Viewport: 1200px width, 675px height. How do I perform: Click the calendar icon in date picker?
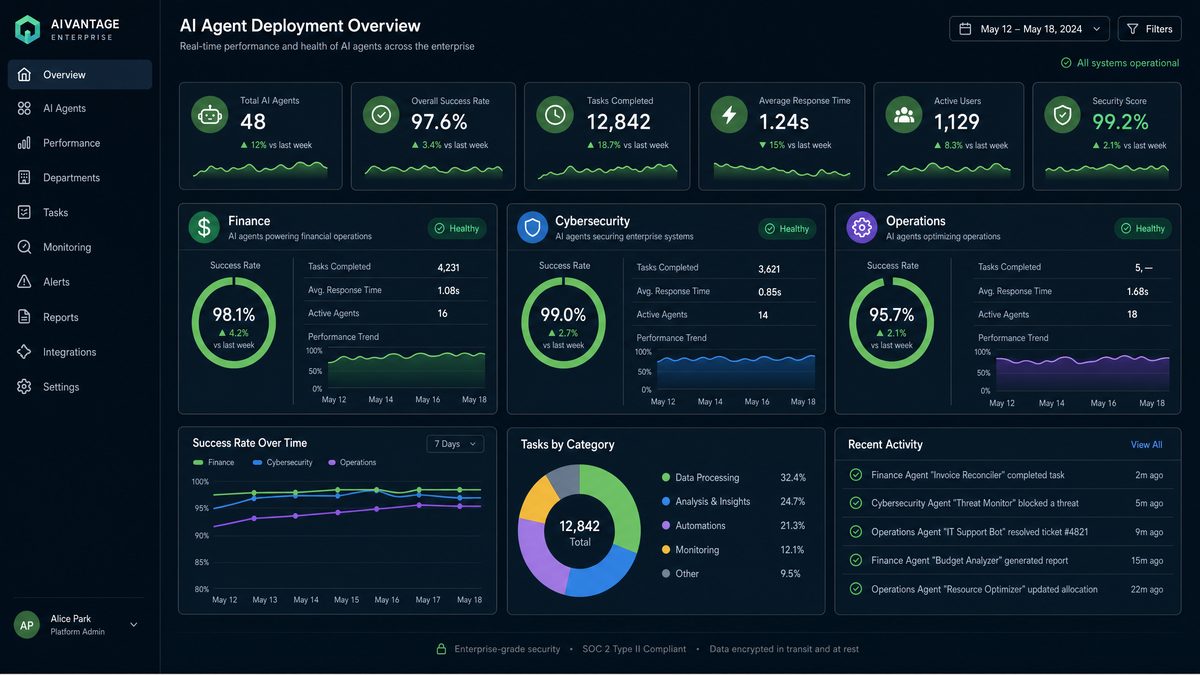click(965, 29)
